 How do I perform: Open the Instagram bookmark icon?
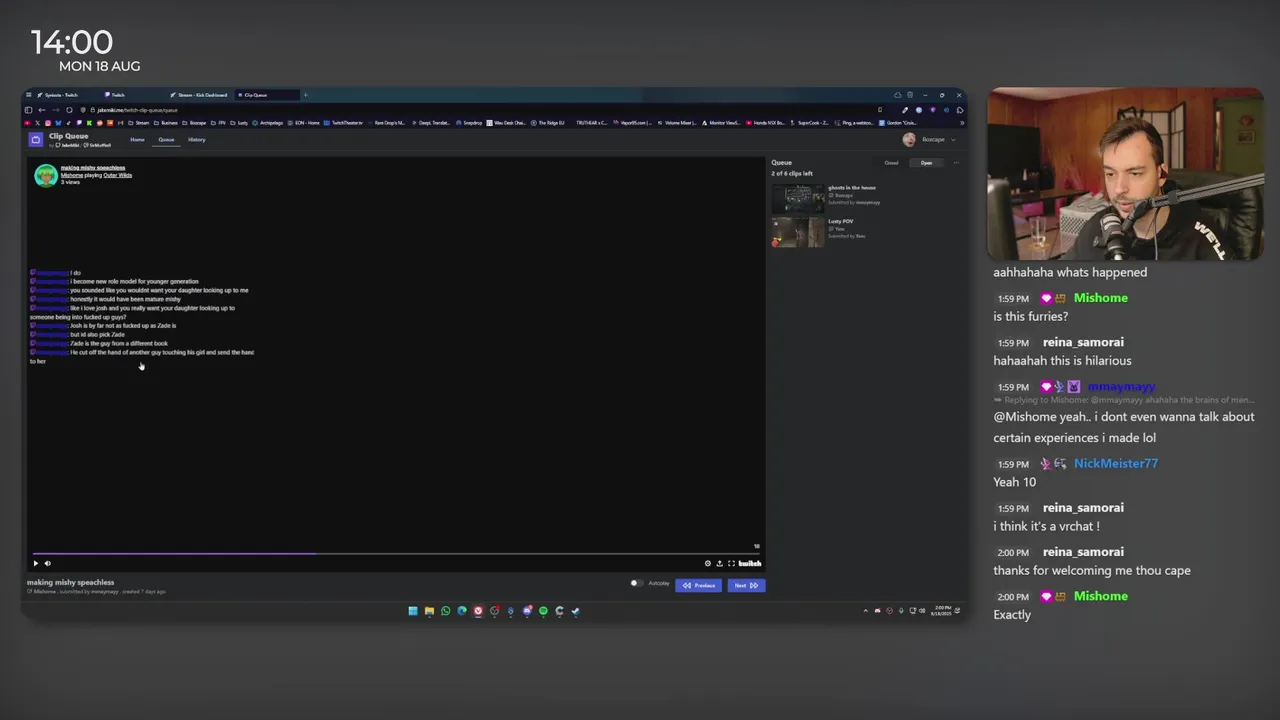(48, 123)
